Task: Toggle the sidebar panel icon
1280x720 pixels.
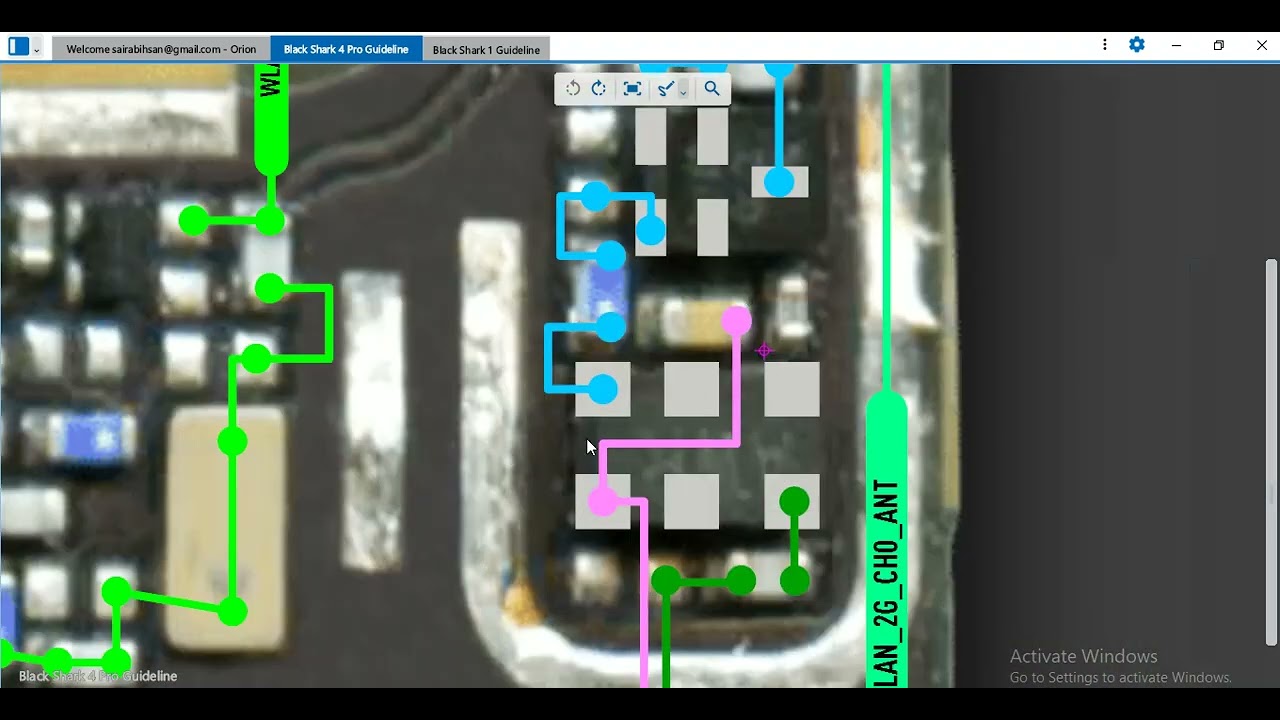Action: click(18, 47)
